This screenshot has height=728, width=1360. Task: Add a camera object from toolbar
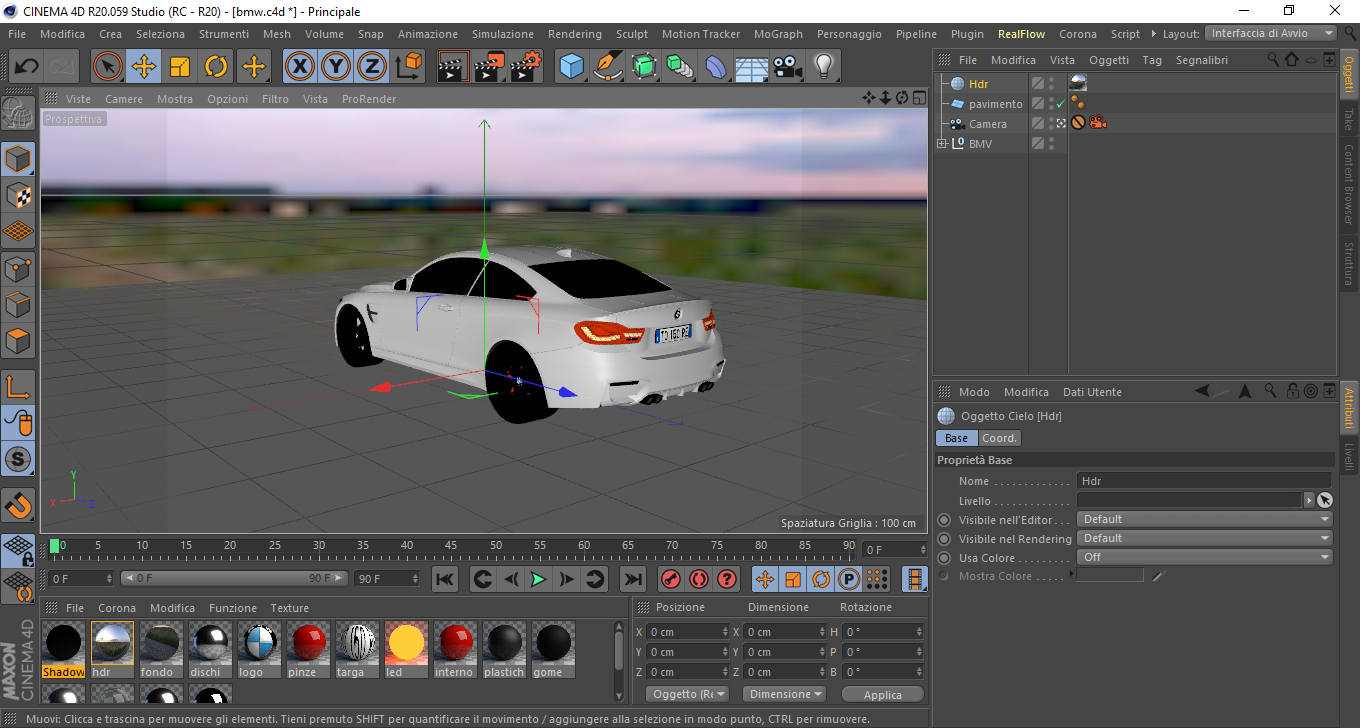(x=787, y=67)
